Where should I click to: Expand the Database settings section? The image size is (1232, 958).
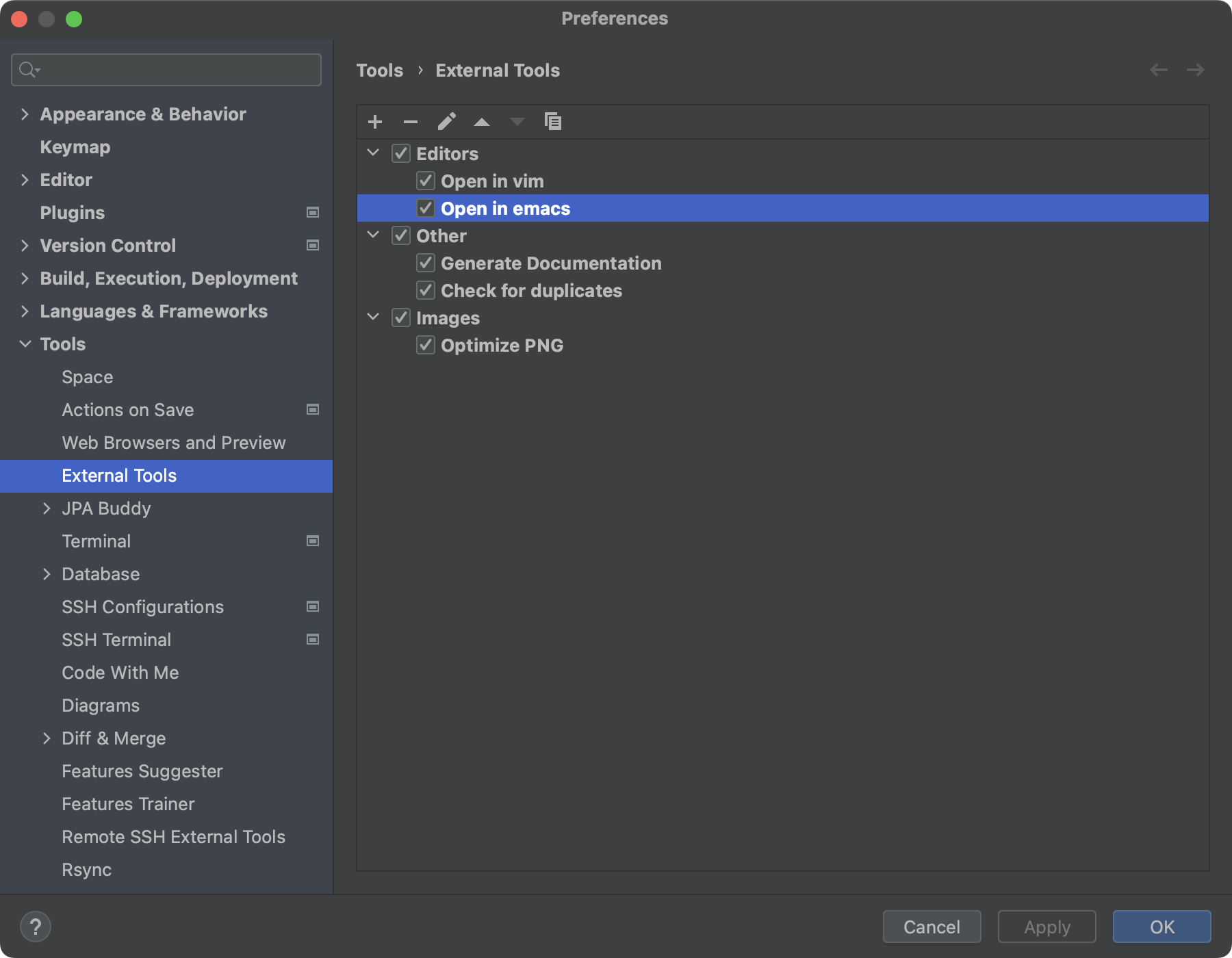[x=47, y=574]
